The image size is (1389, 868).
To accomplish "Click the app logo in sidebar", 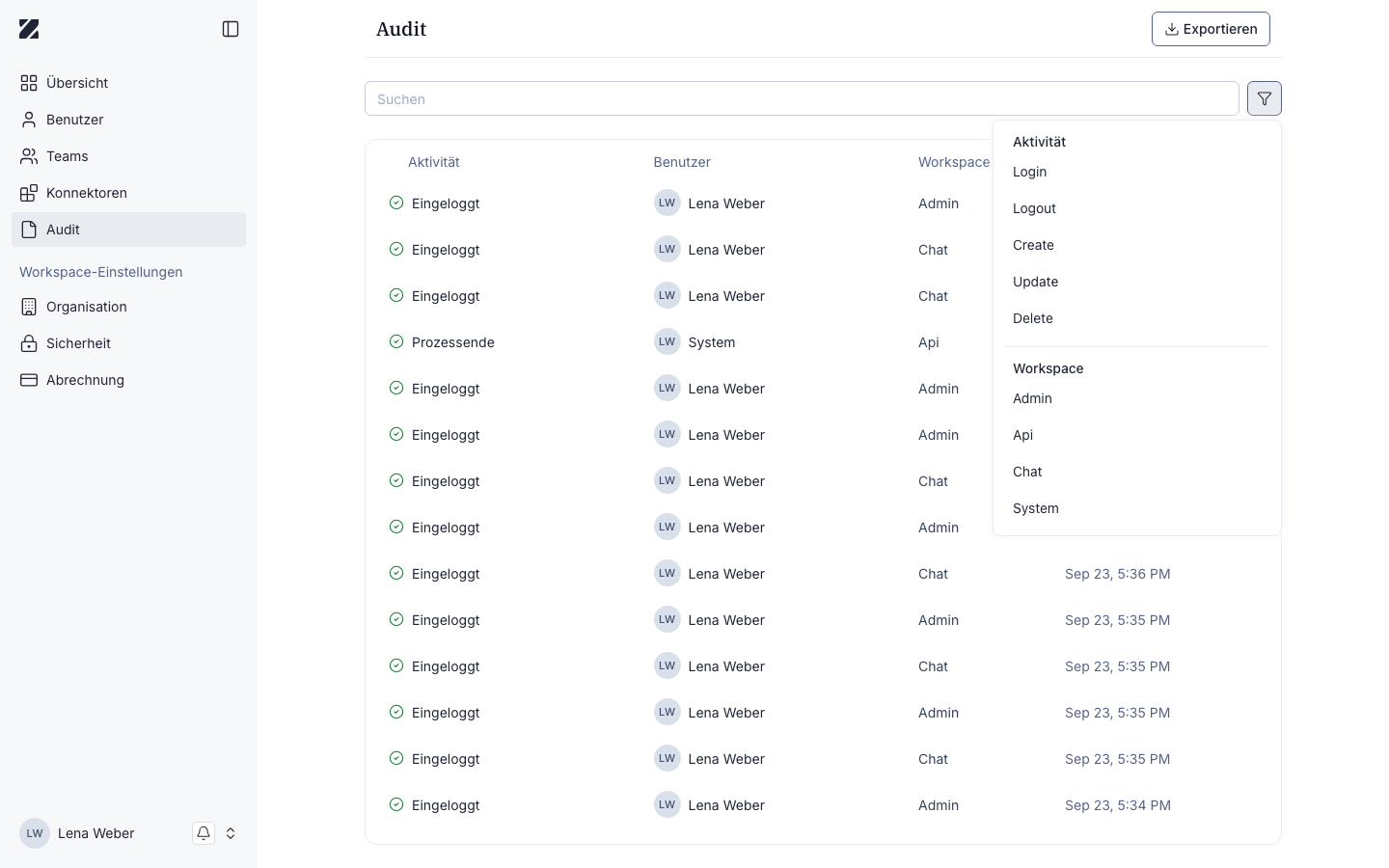I will (x=29, y=29).
